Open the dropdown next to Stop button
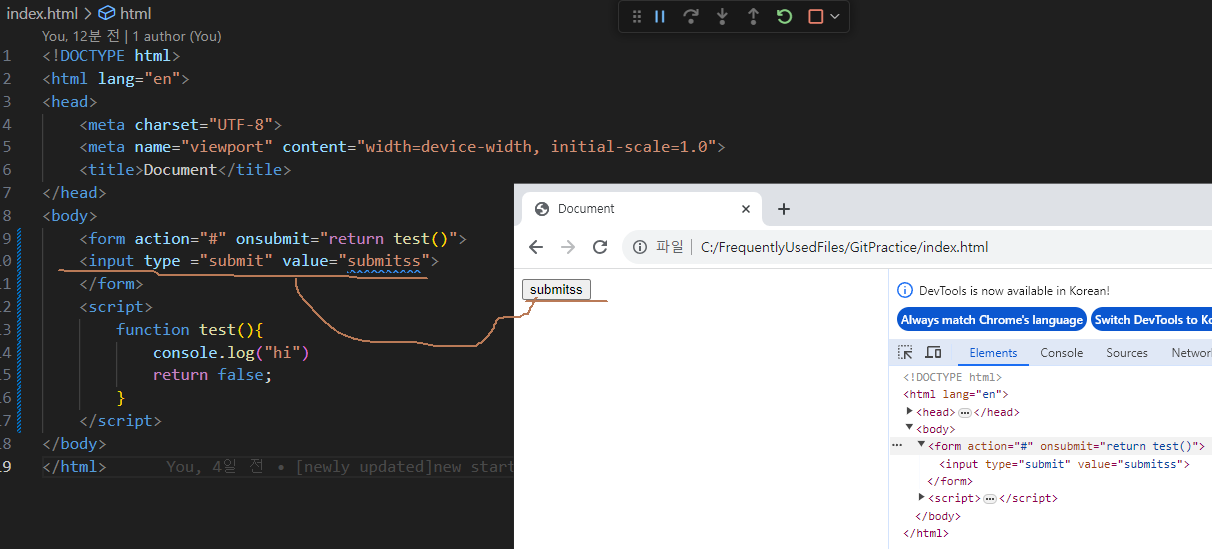This screenshot has width=1212, height=549. 835,16
